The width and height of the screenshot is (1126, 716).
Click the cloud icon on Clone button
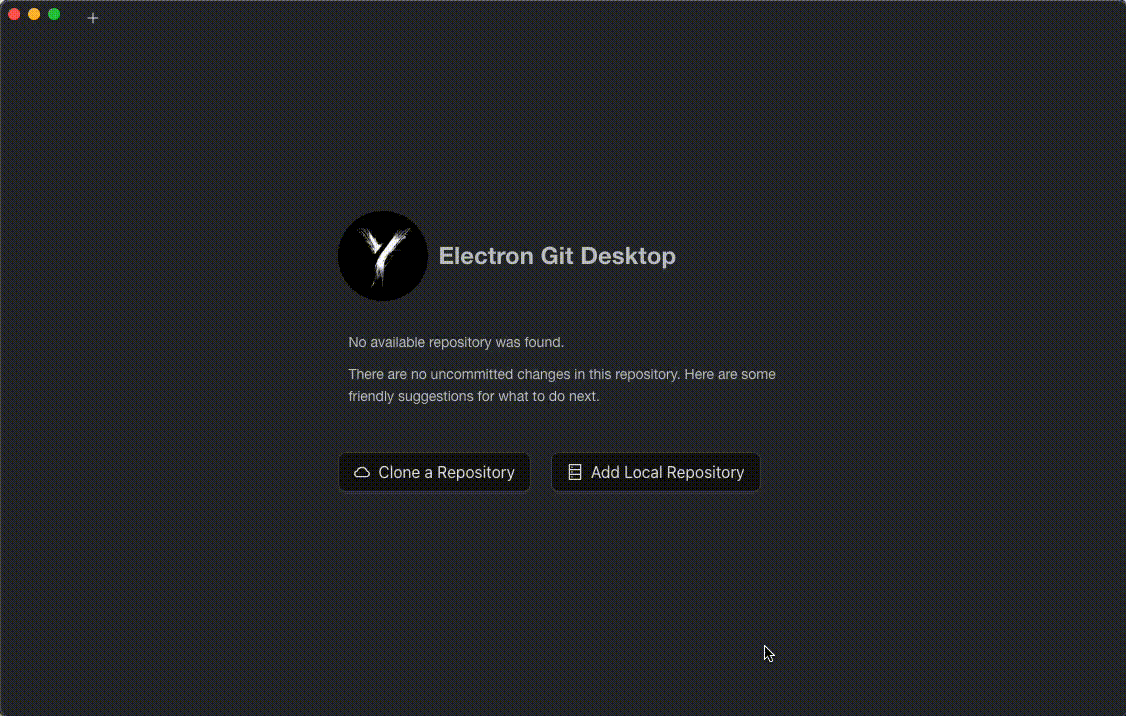(362, 473)
